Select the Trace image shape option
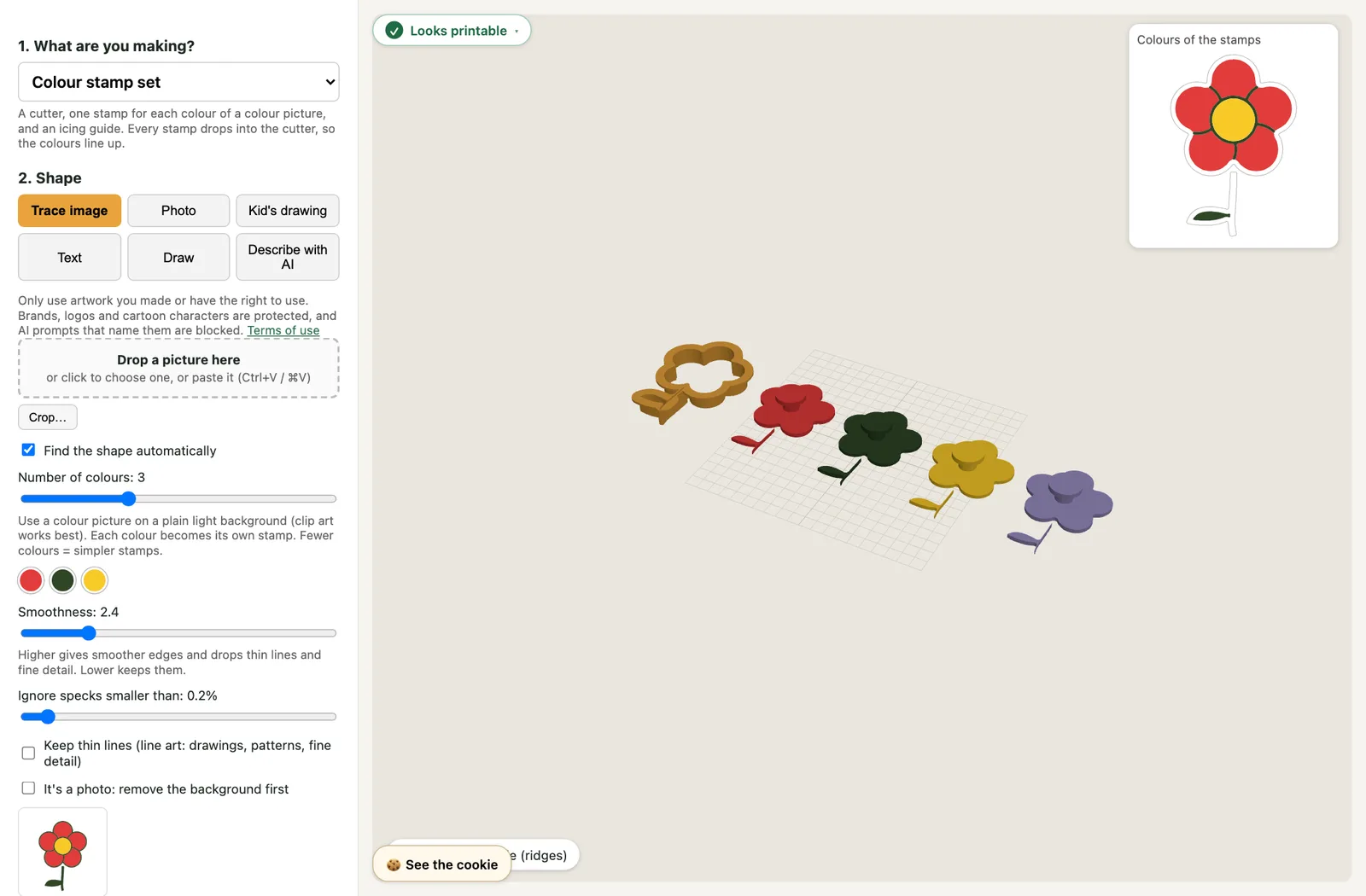Image resolution: width=1366 pixels, height=896 pixels. click(x=69, y=211)
